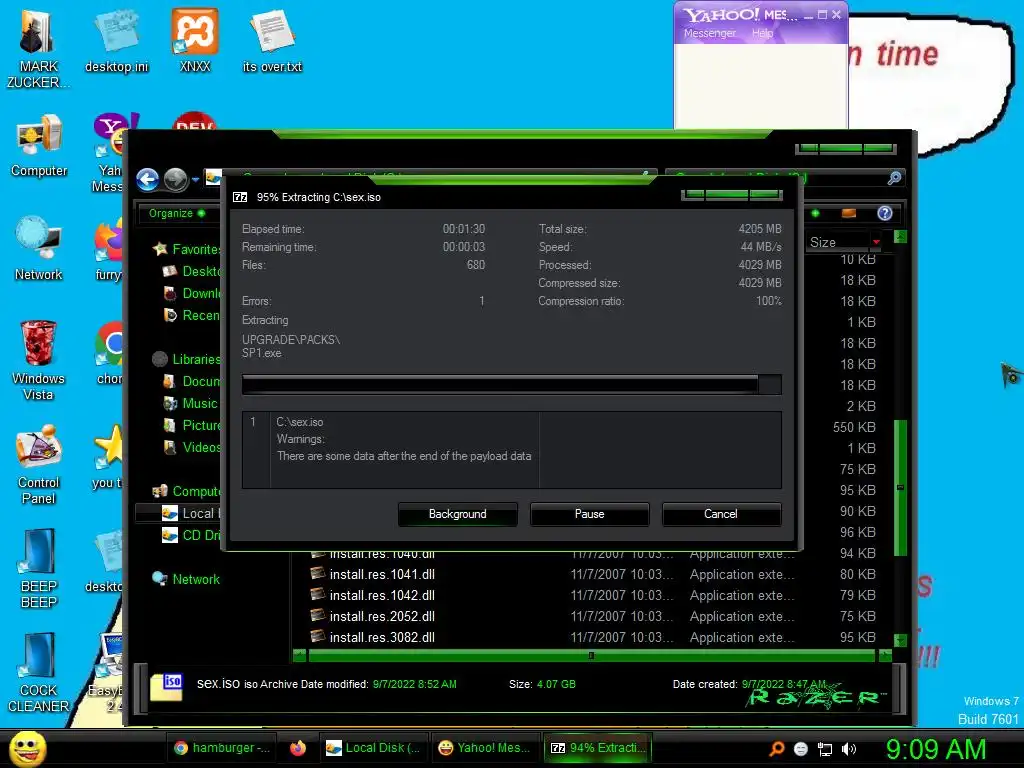Click the Explorer Forward arrow button
Image resolution: width=1024 pixels, height=768 pixels.
175,179
